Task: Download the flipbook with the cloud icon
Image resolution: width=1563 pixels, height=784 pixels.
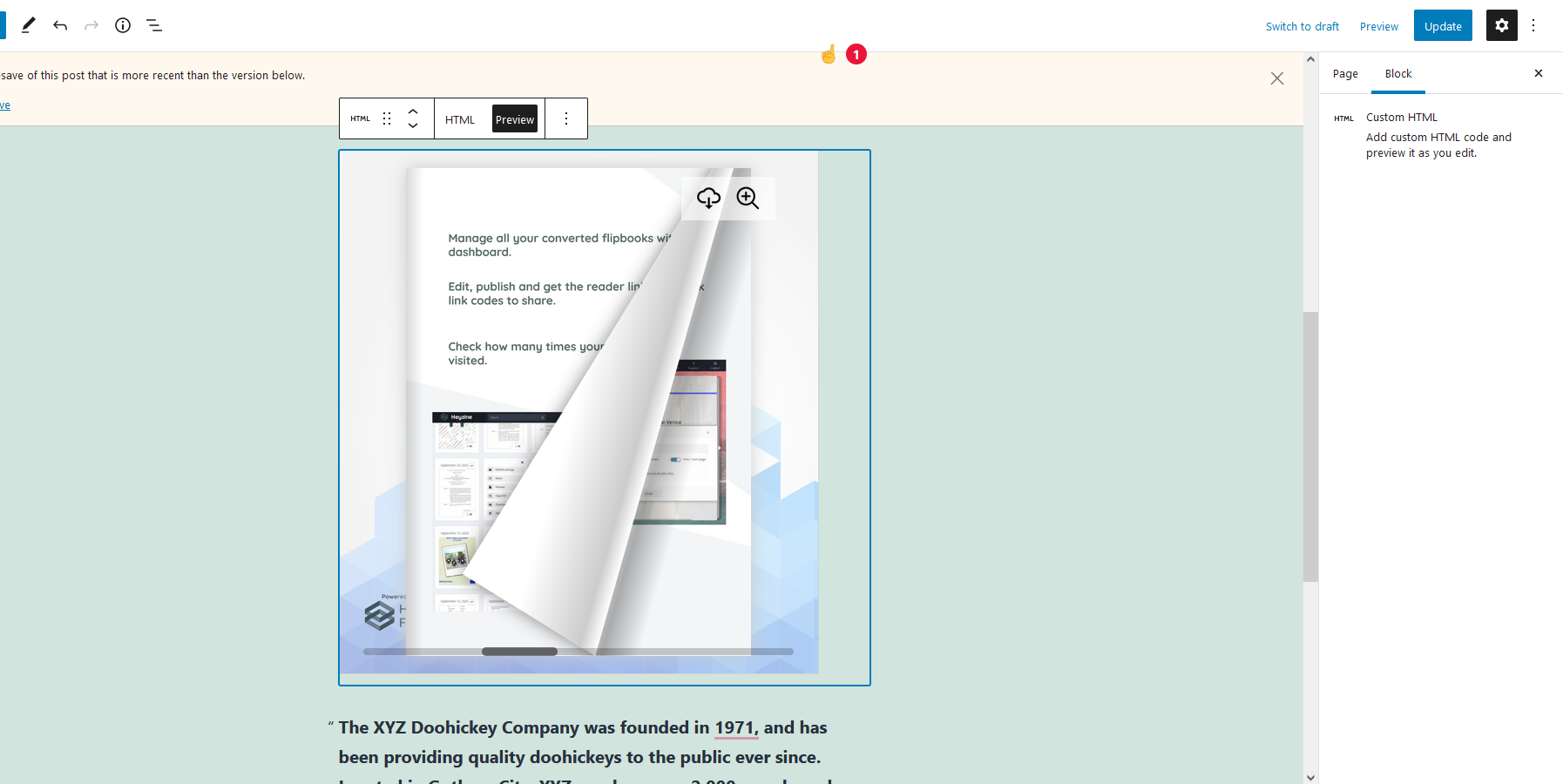Action: (709, 198)
